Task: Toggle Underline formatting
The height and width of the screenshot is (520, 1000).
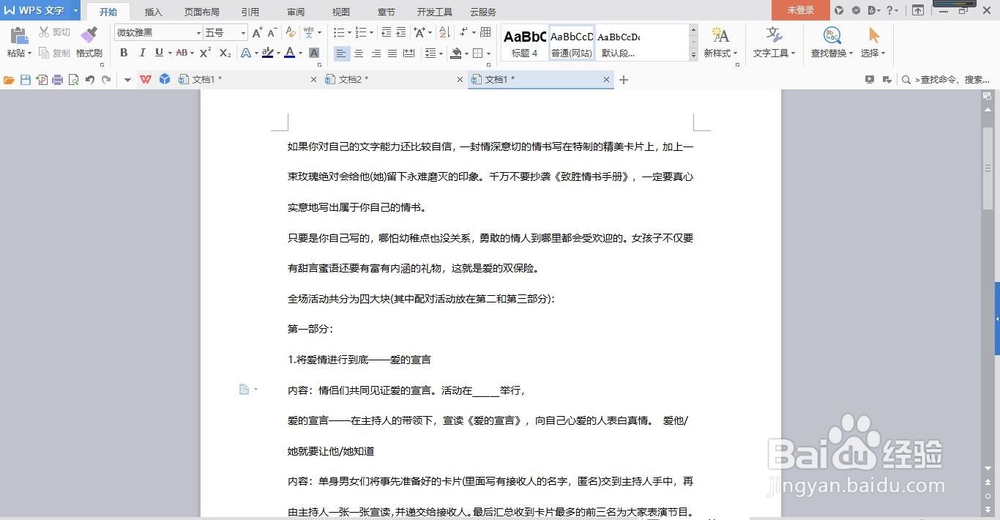Action: pos(159,53)
